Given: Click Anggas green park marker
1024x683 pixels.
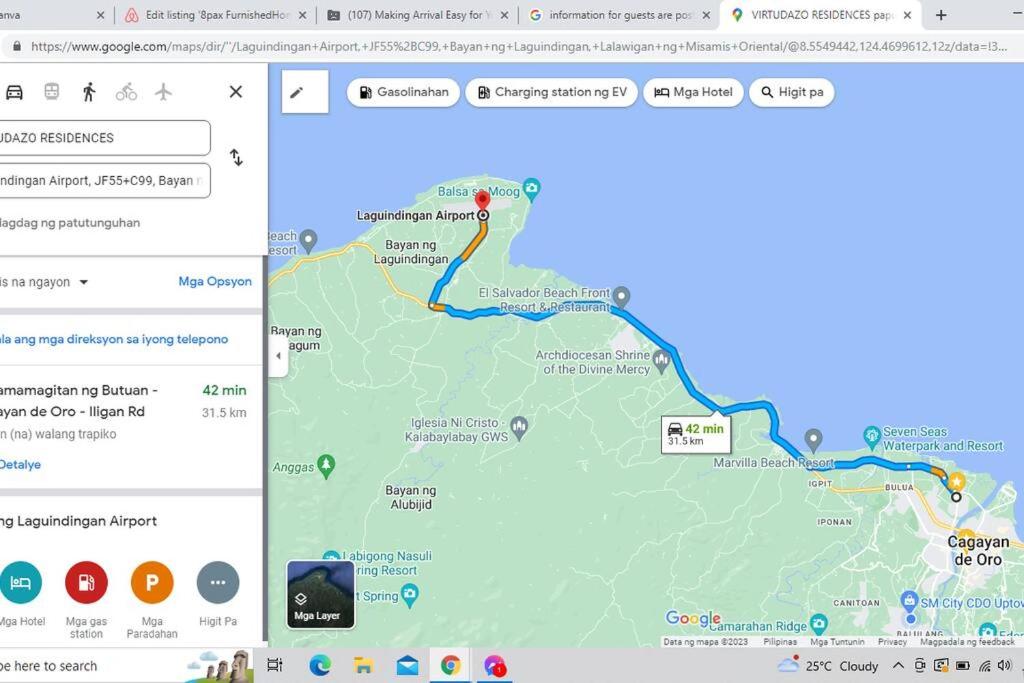Looking at the screenshot, I should click(x=326, y=466).
